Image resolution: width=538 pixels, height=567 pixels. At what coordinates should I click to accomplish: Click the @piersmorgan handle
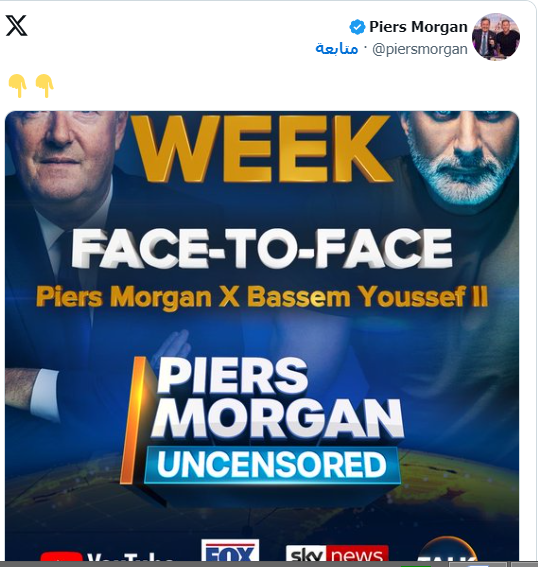[419, 49]
